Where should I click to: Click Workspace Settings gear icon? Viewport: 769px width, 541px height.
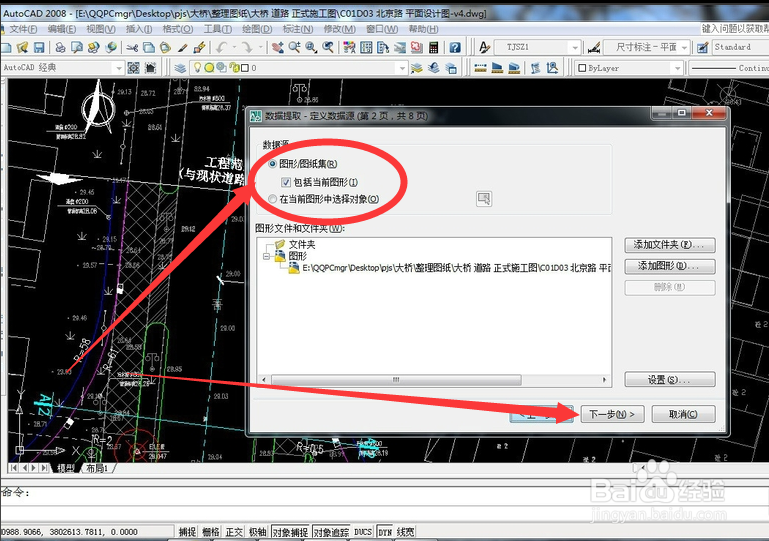coord(133,68)
